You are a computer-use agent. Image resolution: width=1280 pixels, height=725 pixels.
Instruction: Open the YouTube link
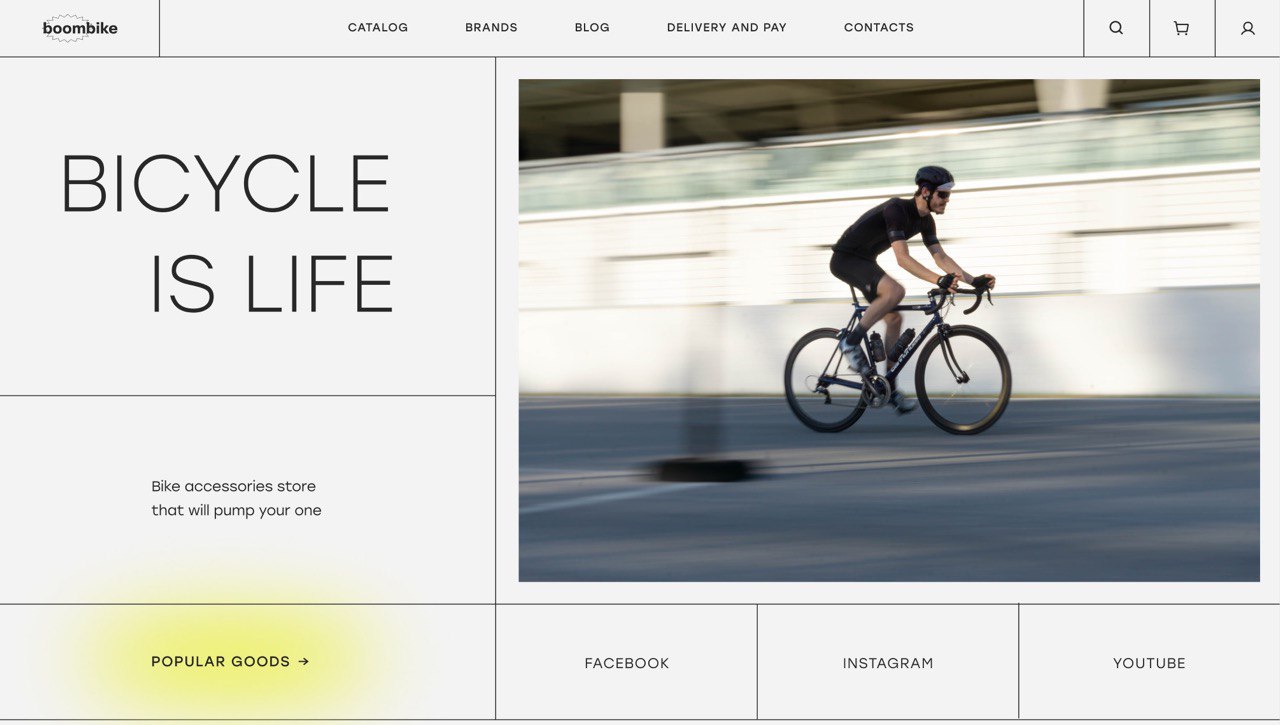(x=1149, y=663)
